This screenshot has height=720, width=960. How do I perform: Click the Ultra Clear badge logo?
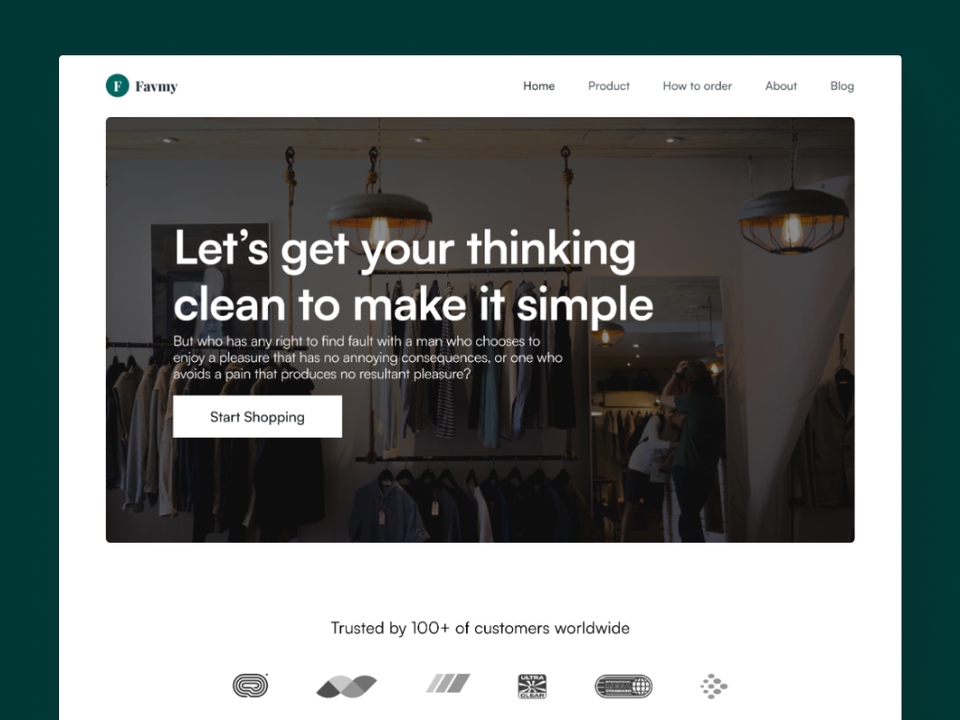[x=532, y=686]
